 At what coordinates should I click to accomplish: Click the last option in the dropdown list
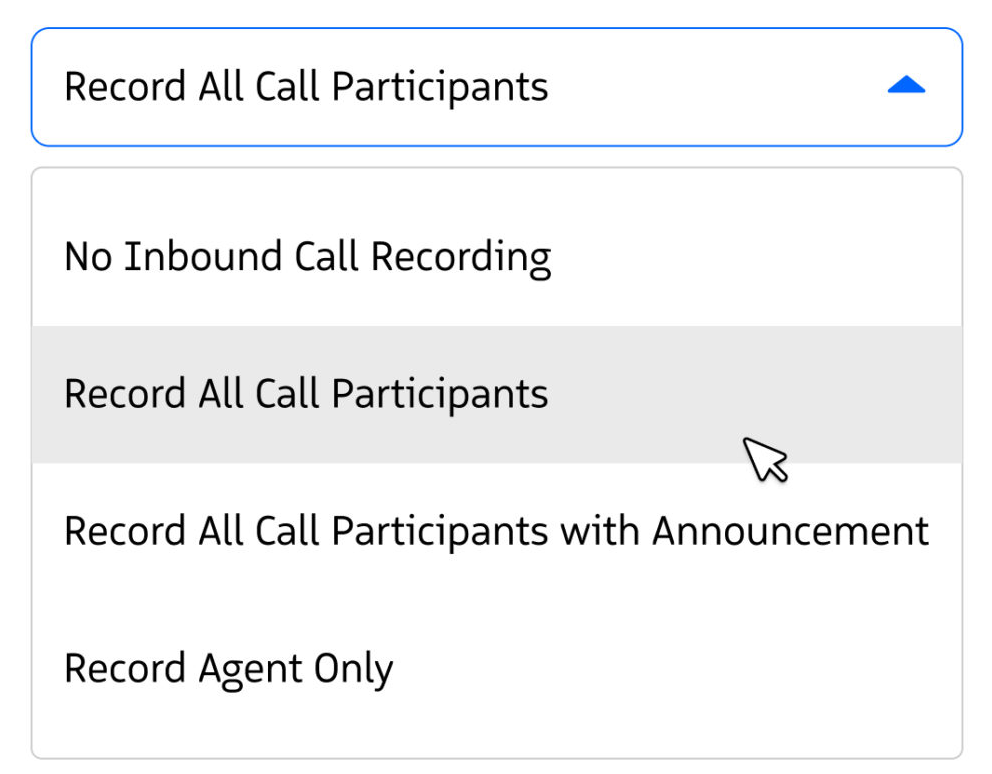pos(229,668)
